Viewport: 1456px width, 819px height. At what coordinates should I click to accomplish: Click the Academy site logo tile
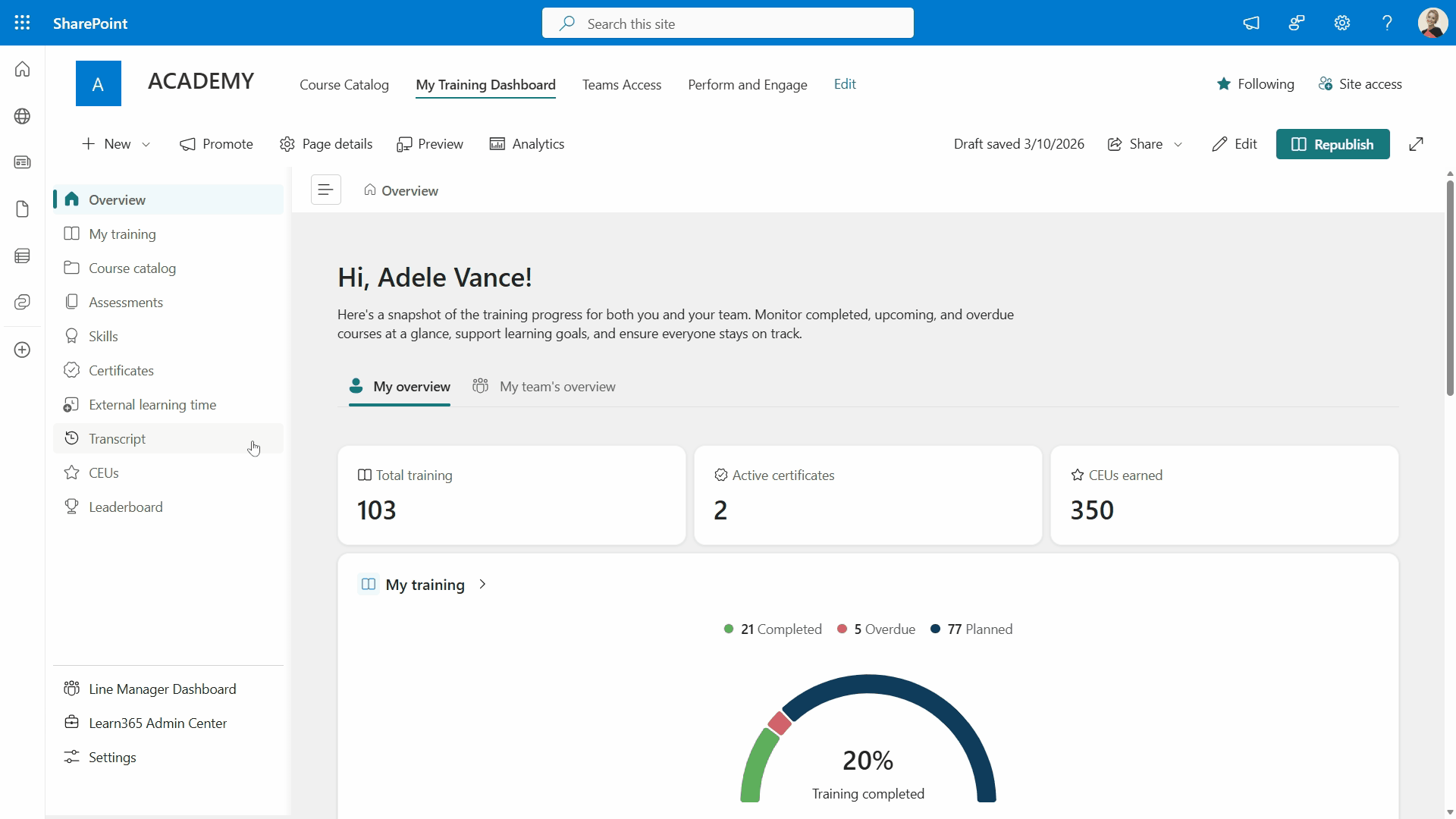tap(99, 83)
